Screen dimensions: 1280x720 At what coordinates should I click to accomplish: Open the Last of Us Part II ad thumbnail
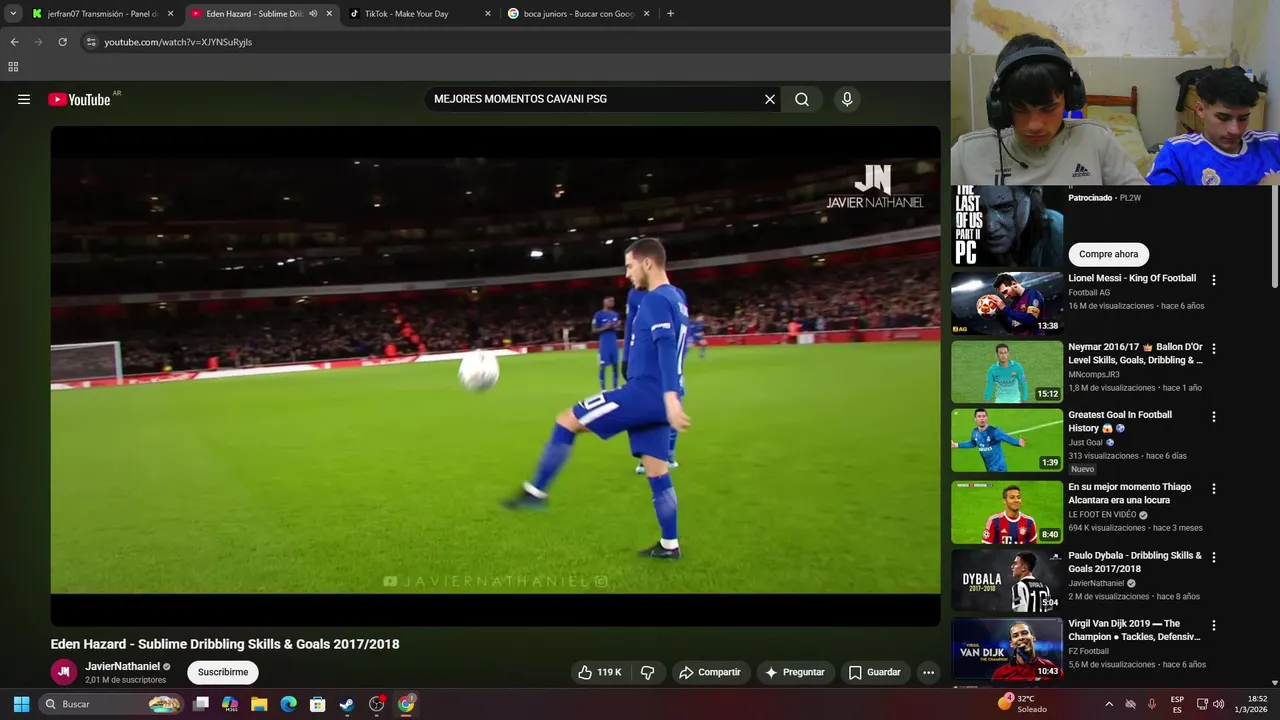pyautogui.click(x=1007, y=226)
